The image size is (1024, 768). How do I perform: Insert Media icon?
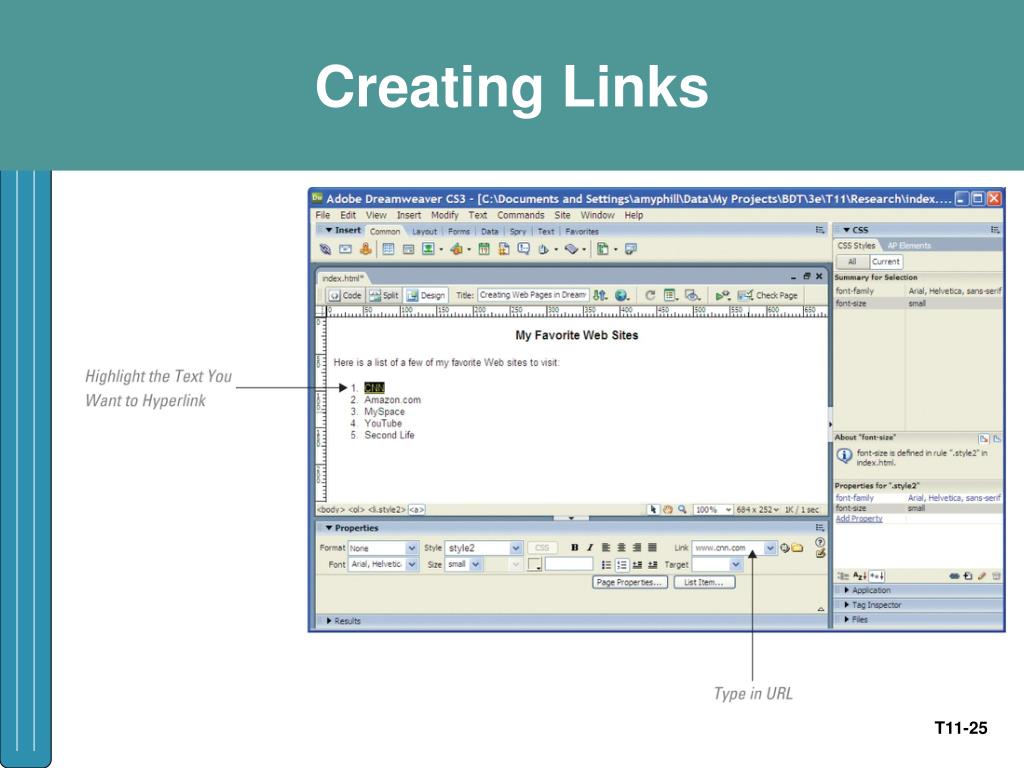tap(456, 249)
